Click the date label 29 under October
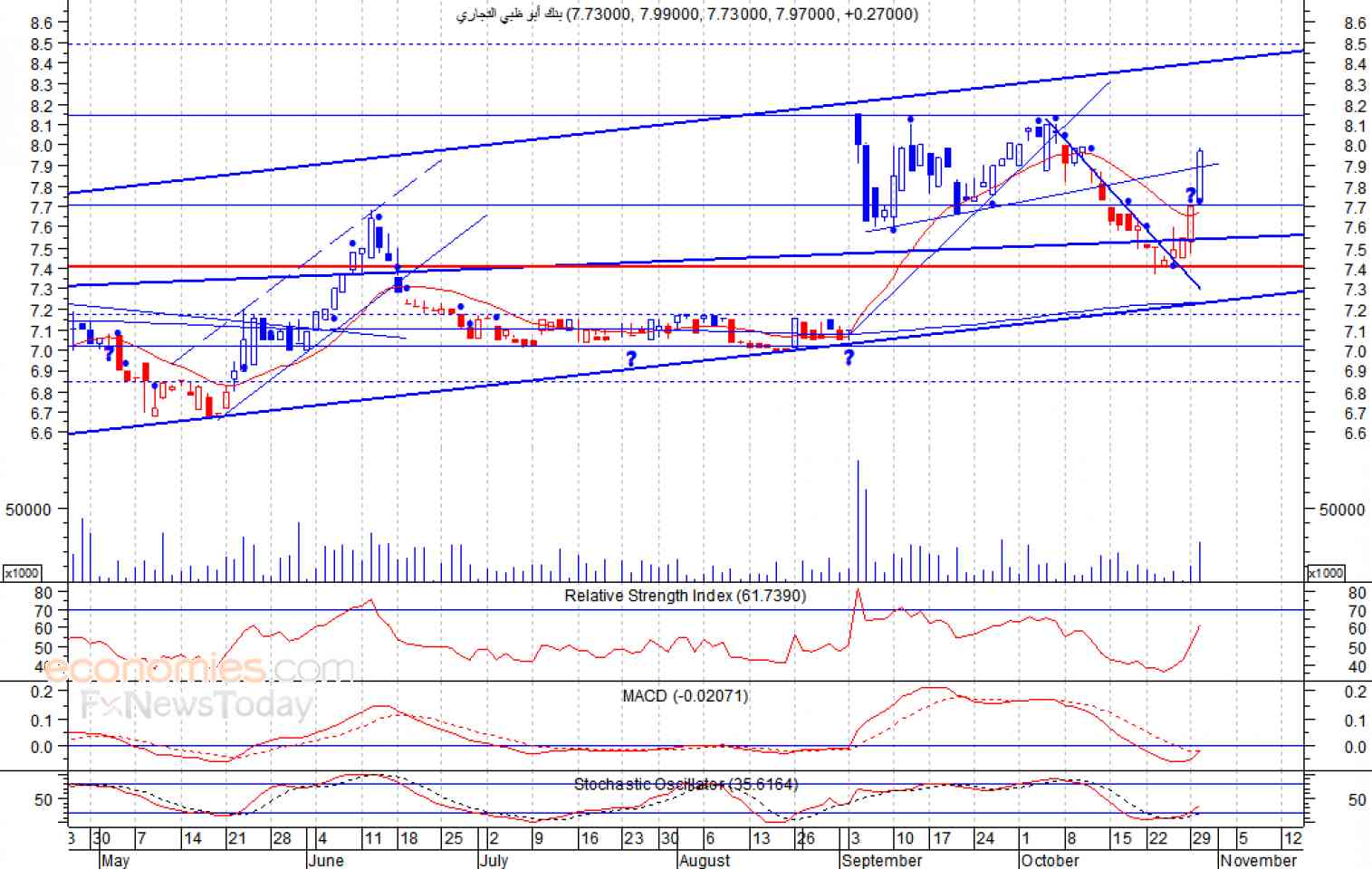This screenshot has width=1372, height=869. click(x=1201, y=838)
